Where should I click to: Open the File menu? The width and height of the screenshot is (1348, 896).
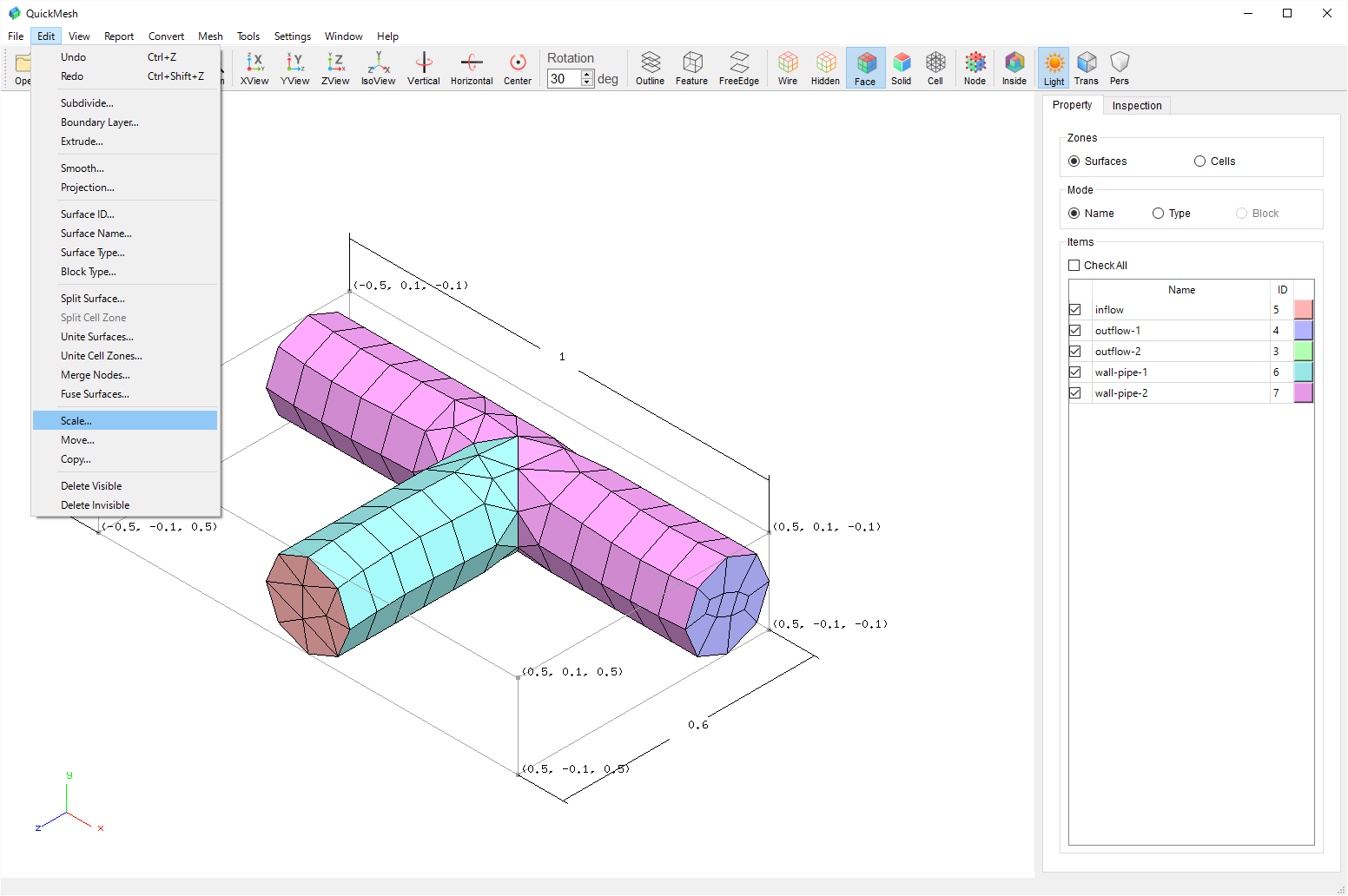(16, 36)
